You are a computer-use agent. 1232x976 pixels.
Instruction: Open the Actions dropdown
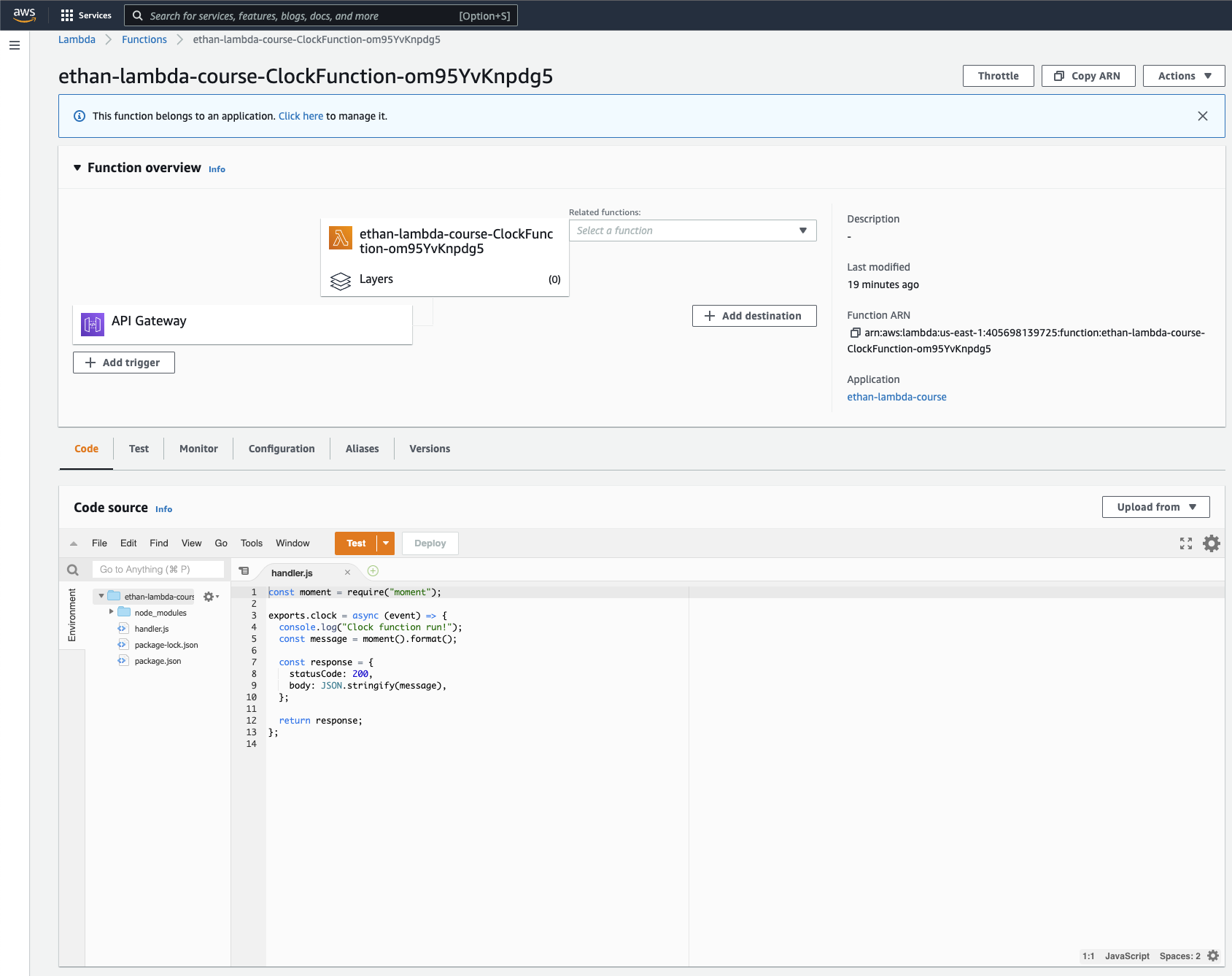[x=1184, y=76]
